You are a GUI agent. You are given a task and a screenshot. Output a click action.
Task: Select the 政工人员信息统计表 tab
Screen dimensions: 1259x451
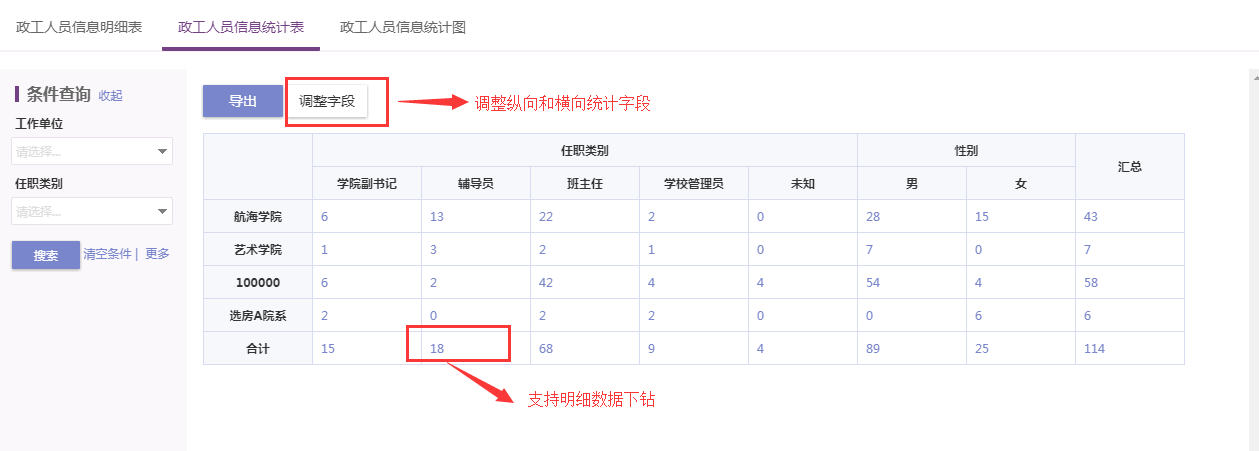tap(241, 27)
